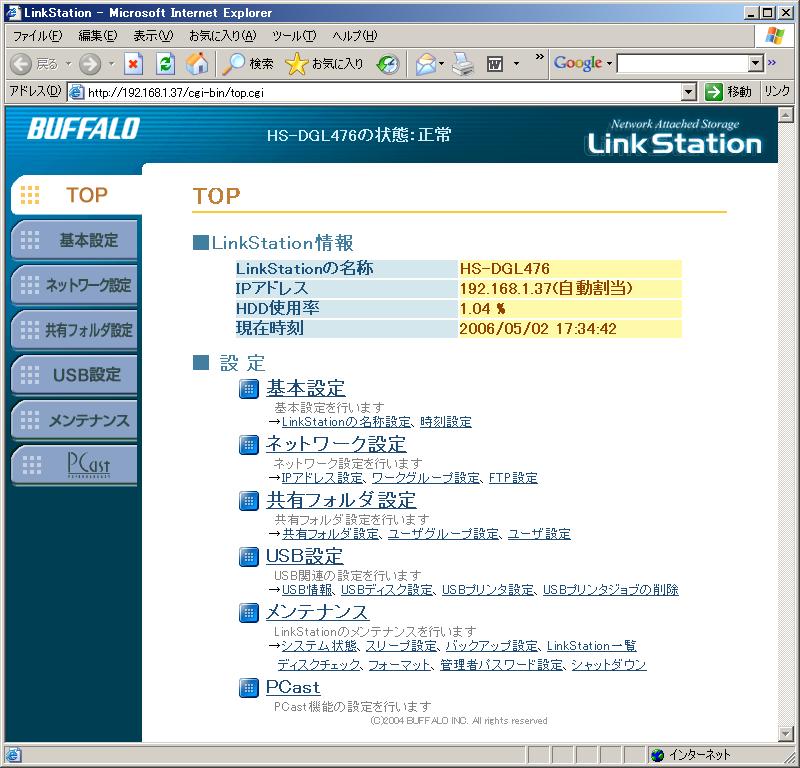Click the vertical scrollbar down arrow
Image resolution: width=800 pixels, height=768 pixels.
[785, 734]
